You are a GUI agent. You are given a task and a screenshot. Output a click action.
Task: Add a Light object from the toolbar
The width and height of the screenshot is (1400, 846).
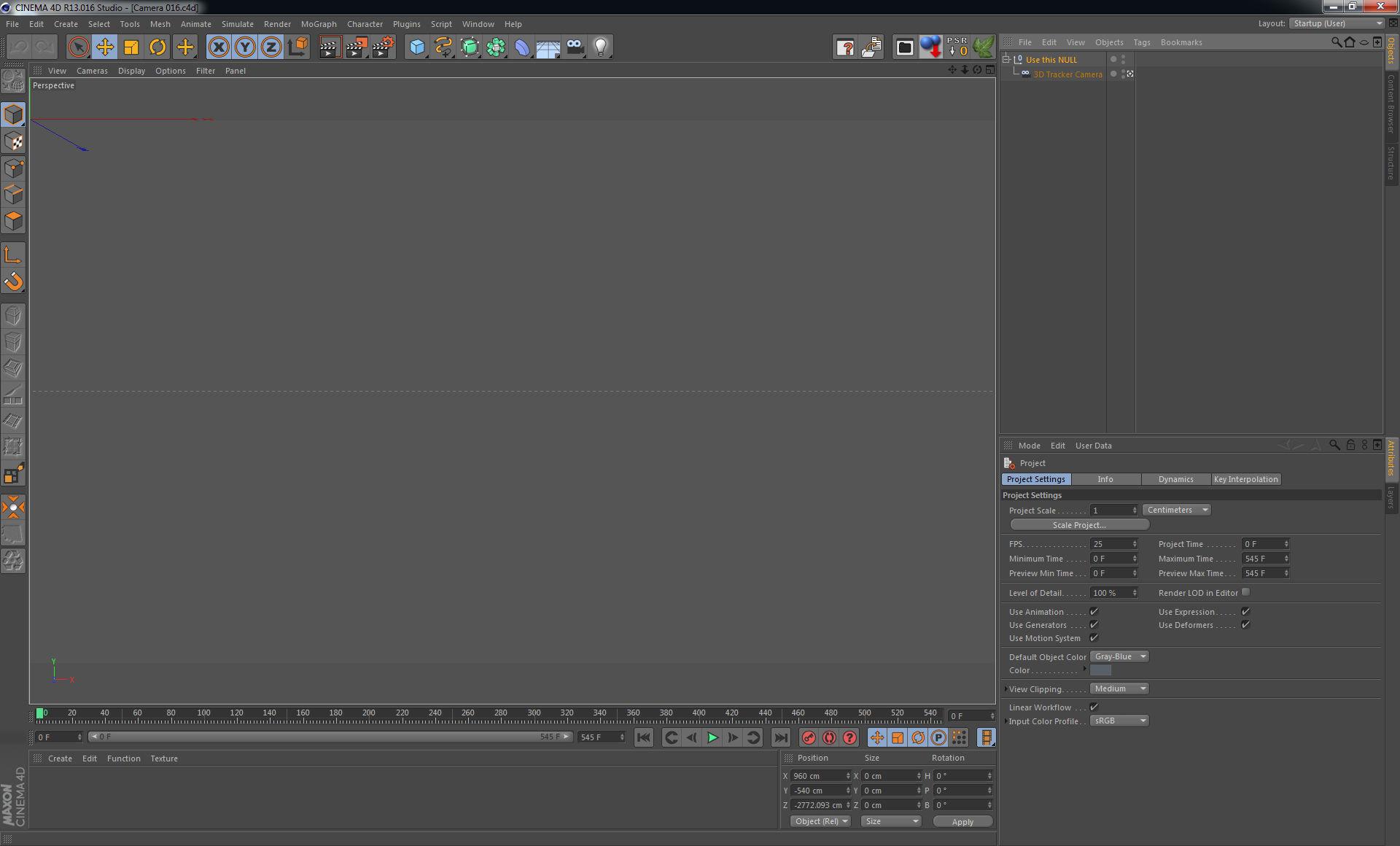coord(600,46)
